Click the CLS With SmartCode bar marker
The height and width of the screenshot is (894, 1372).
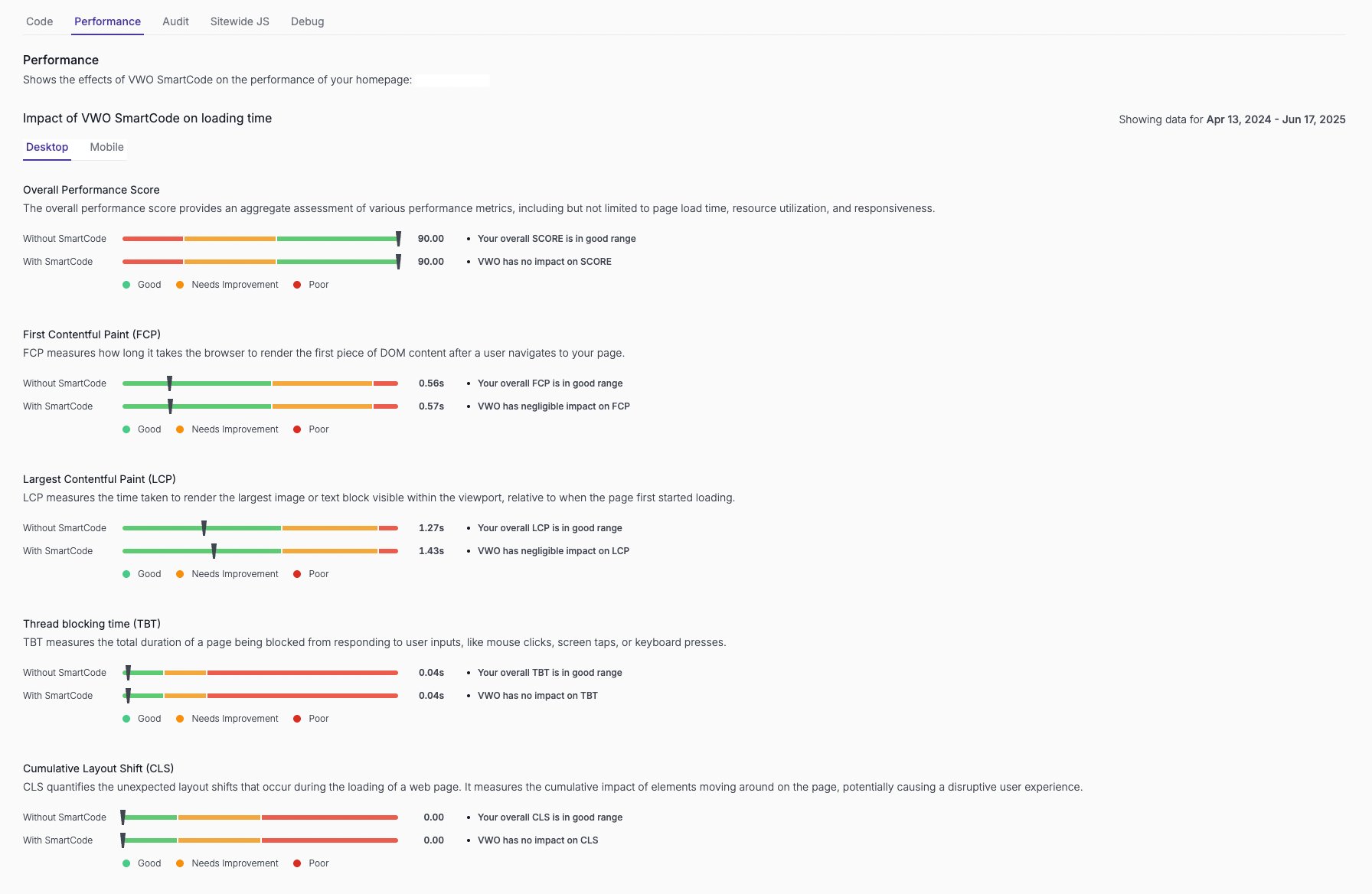[122, 840]
